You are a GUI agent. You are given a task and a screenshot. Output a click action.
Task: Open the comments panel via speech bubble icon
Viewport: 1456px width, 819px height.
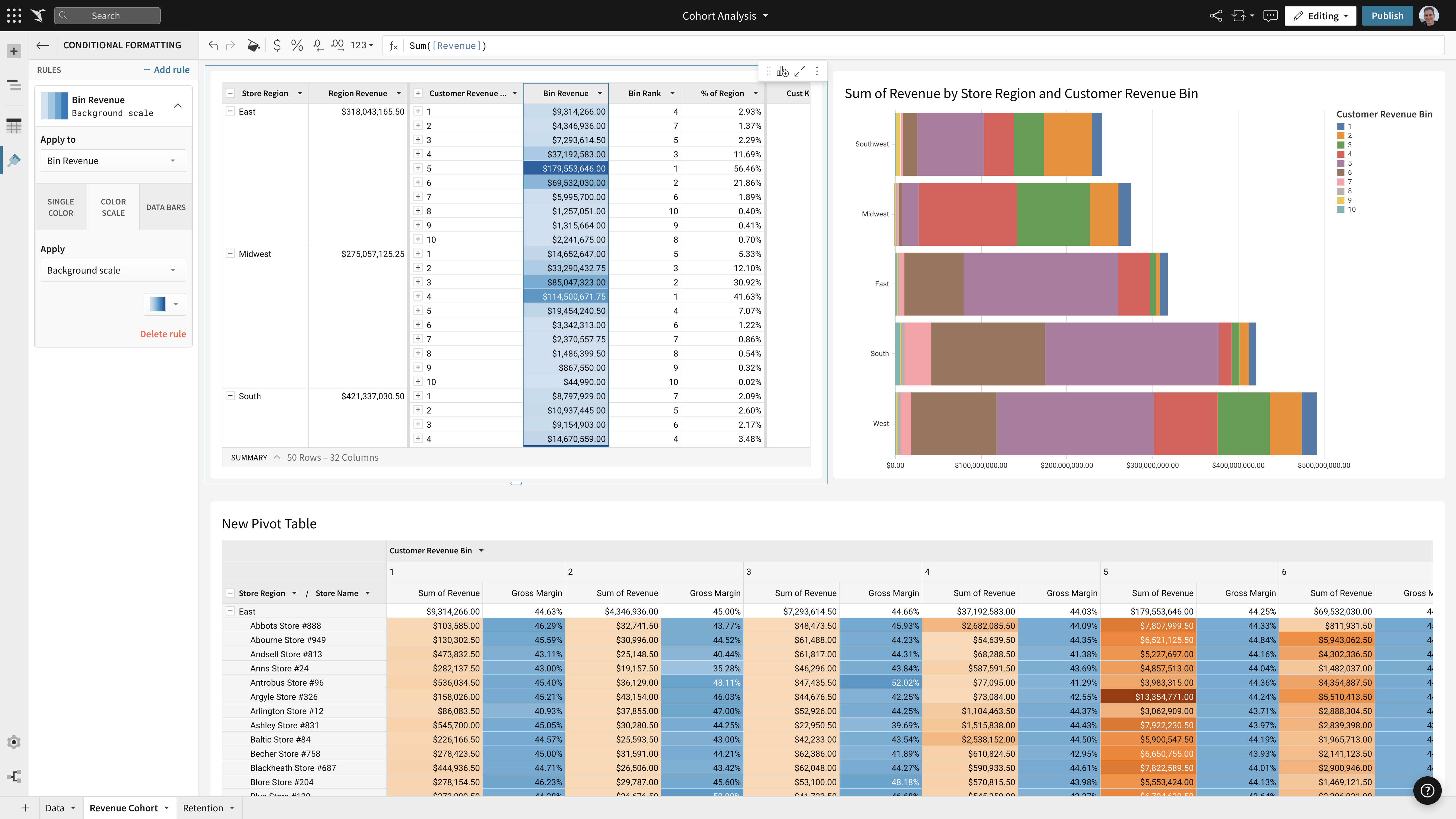[1269, 15]
